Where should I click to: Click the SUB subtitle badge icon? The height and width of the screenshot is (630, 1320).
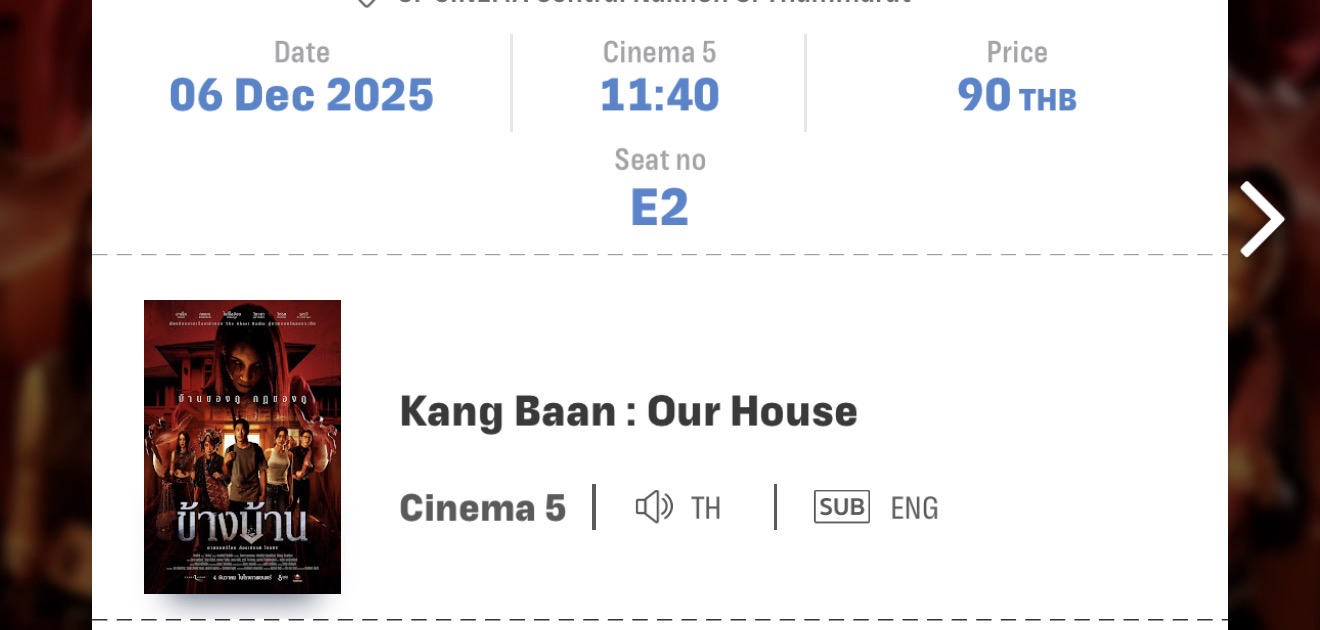[x=841, y=507]
